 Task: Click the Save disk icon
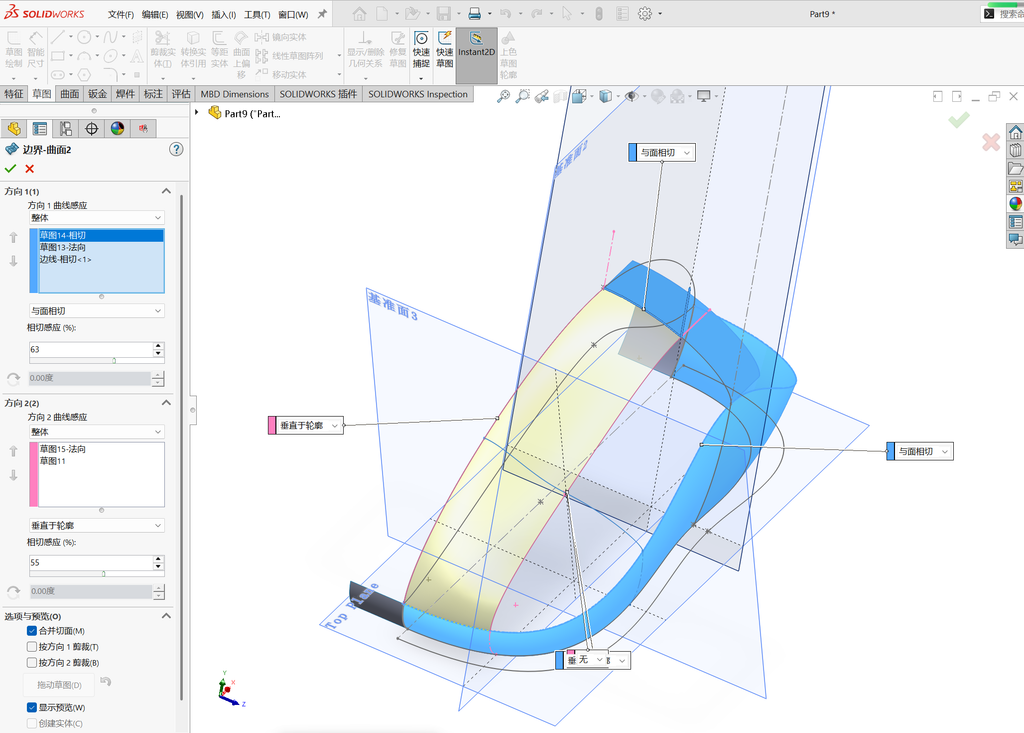click(443, 13)
